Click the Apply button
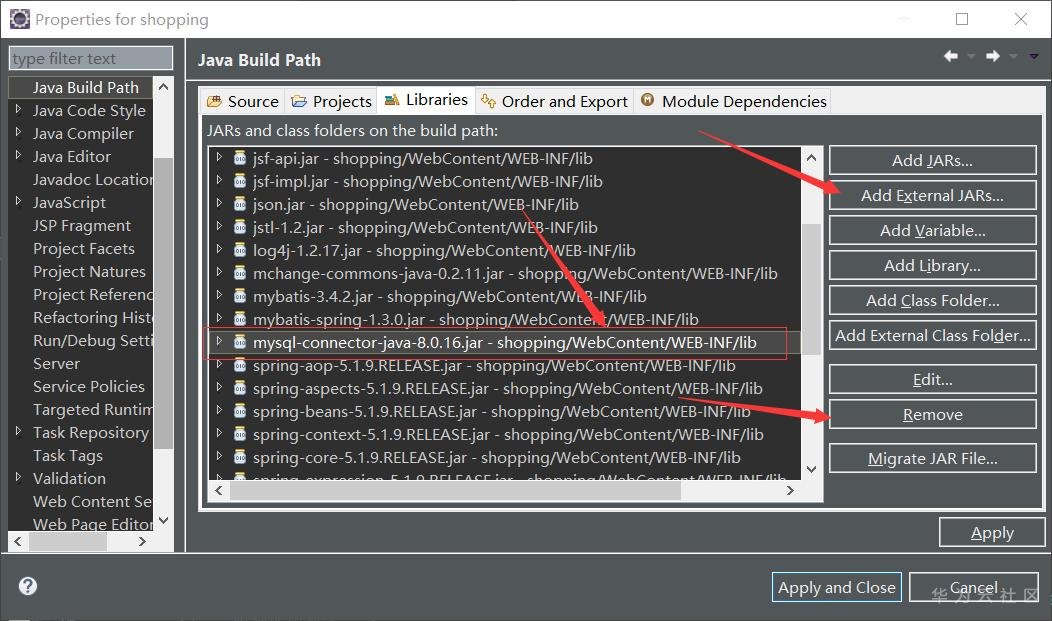The height and width of the screenshot is (621, 1052). pyautogui.click(x=992, y=533)
